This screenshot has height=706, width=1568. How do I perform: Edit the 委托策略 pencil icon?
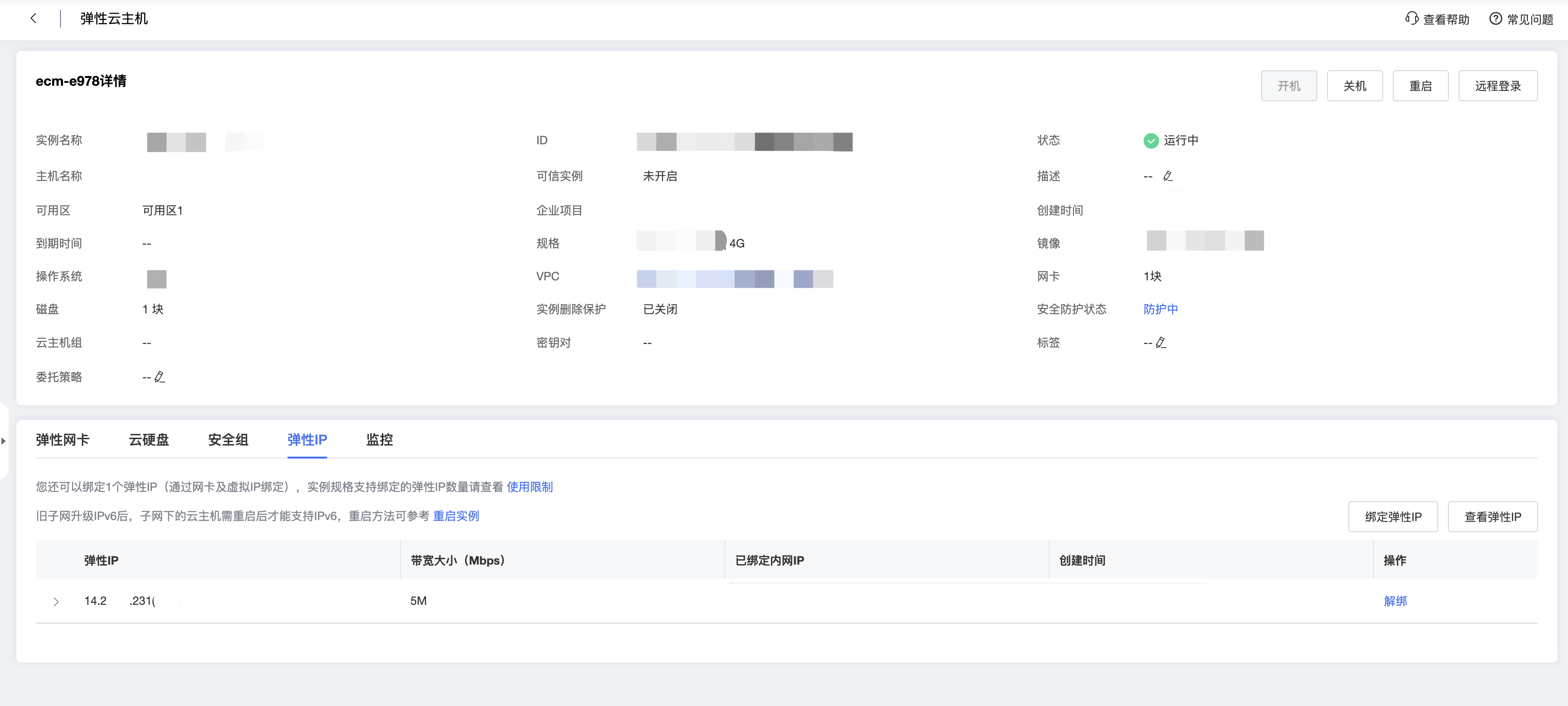coord(160,377)
